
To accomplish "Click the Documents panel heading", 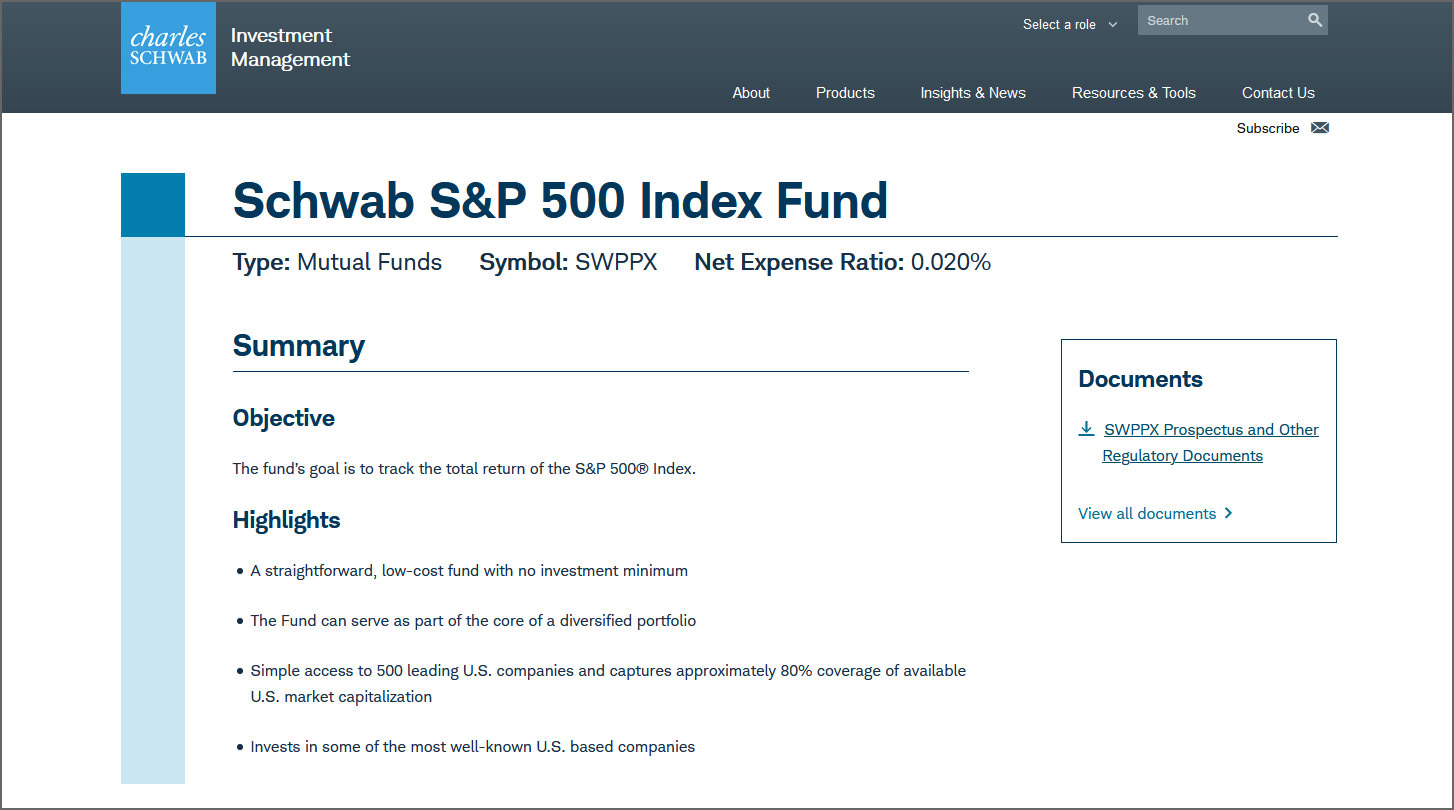I will 1140,379.
